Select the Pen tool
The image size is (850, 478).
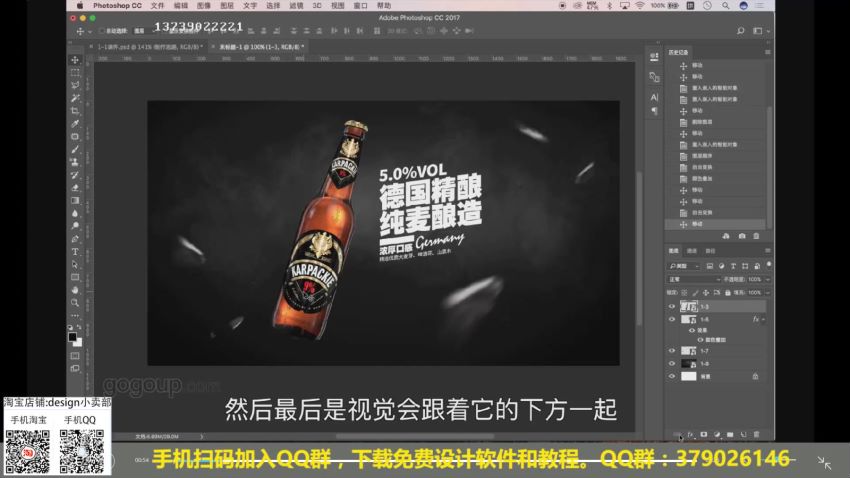75,239
